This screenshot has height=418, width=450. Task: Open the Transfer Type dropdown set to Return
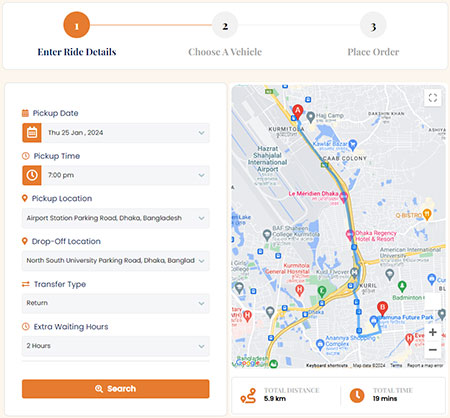(x=116, y=303)
